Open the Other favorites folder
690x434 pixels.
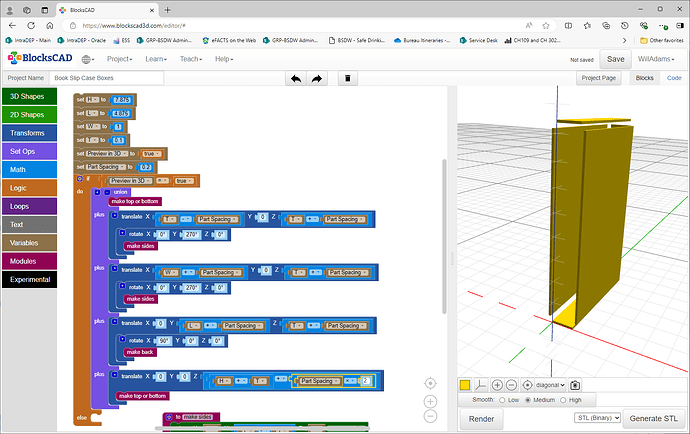[x=662, y=40]
